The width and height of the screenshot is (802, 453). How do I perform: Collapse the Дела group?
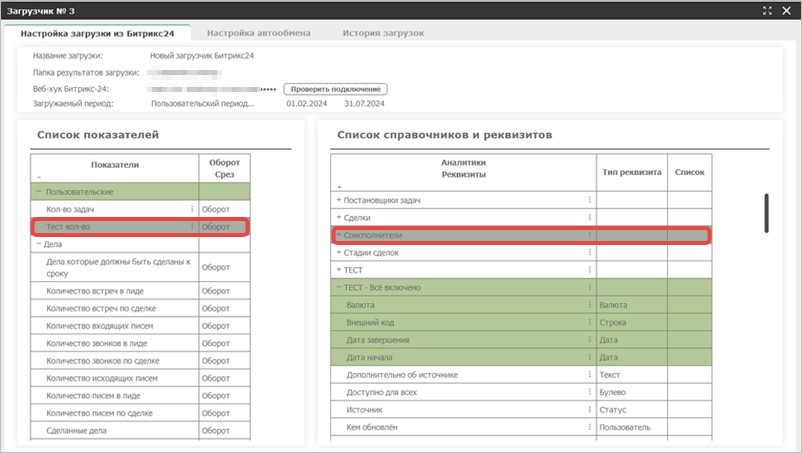coord(39,244)
